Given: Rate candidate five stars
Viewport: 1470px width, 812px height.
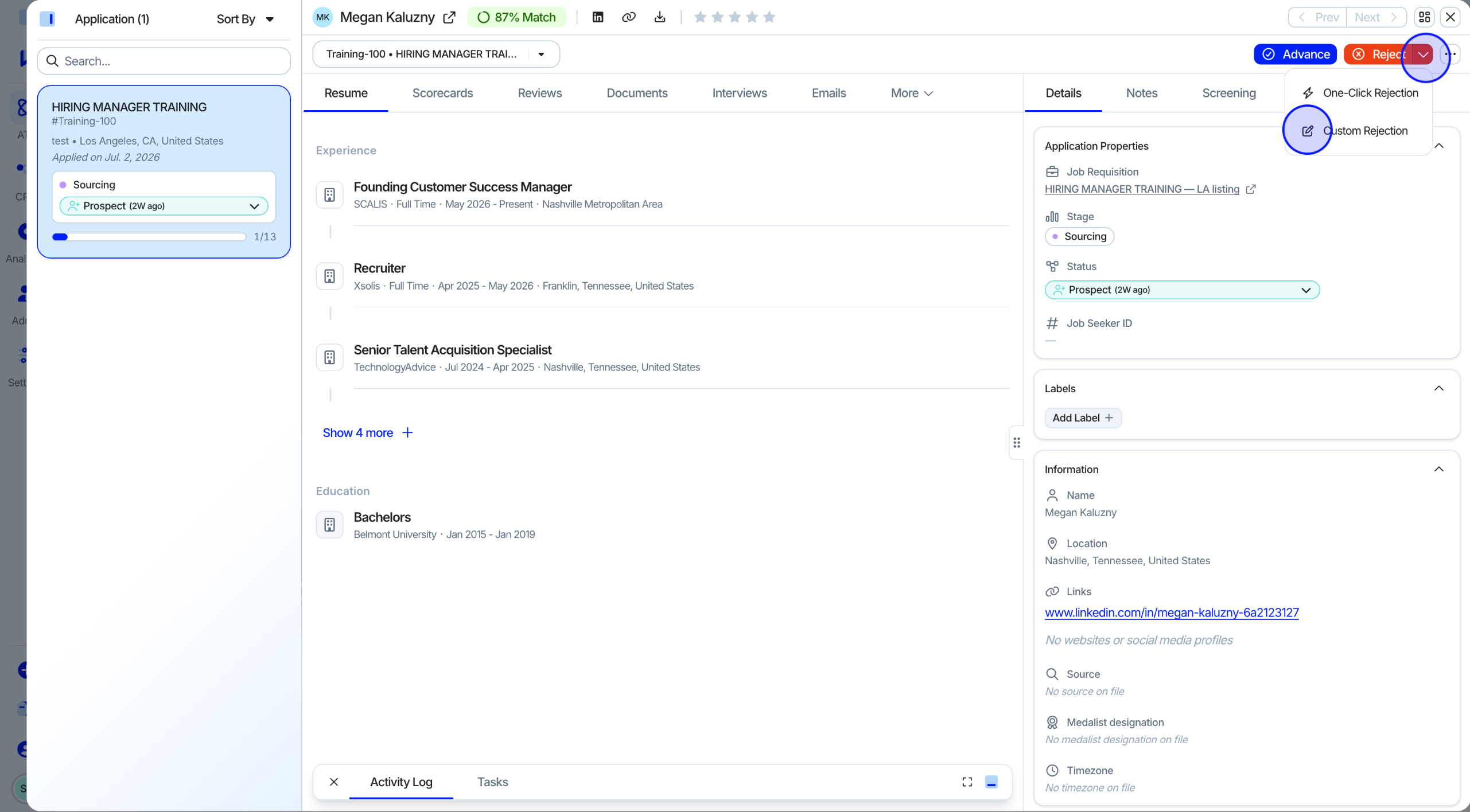Looking at the screenshot, I should tap(769, 17).
